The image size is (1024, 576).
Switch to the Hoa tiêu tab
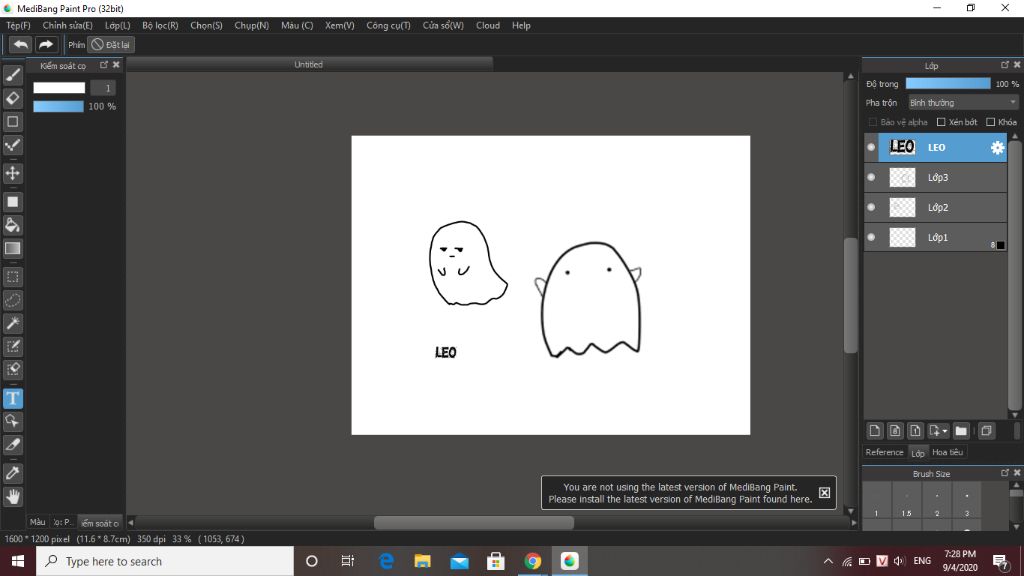(947, 452)
